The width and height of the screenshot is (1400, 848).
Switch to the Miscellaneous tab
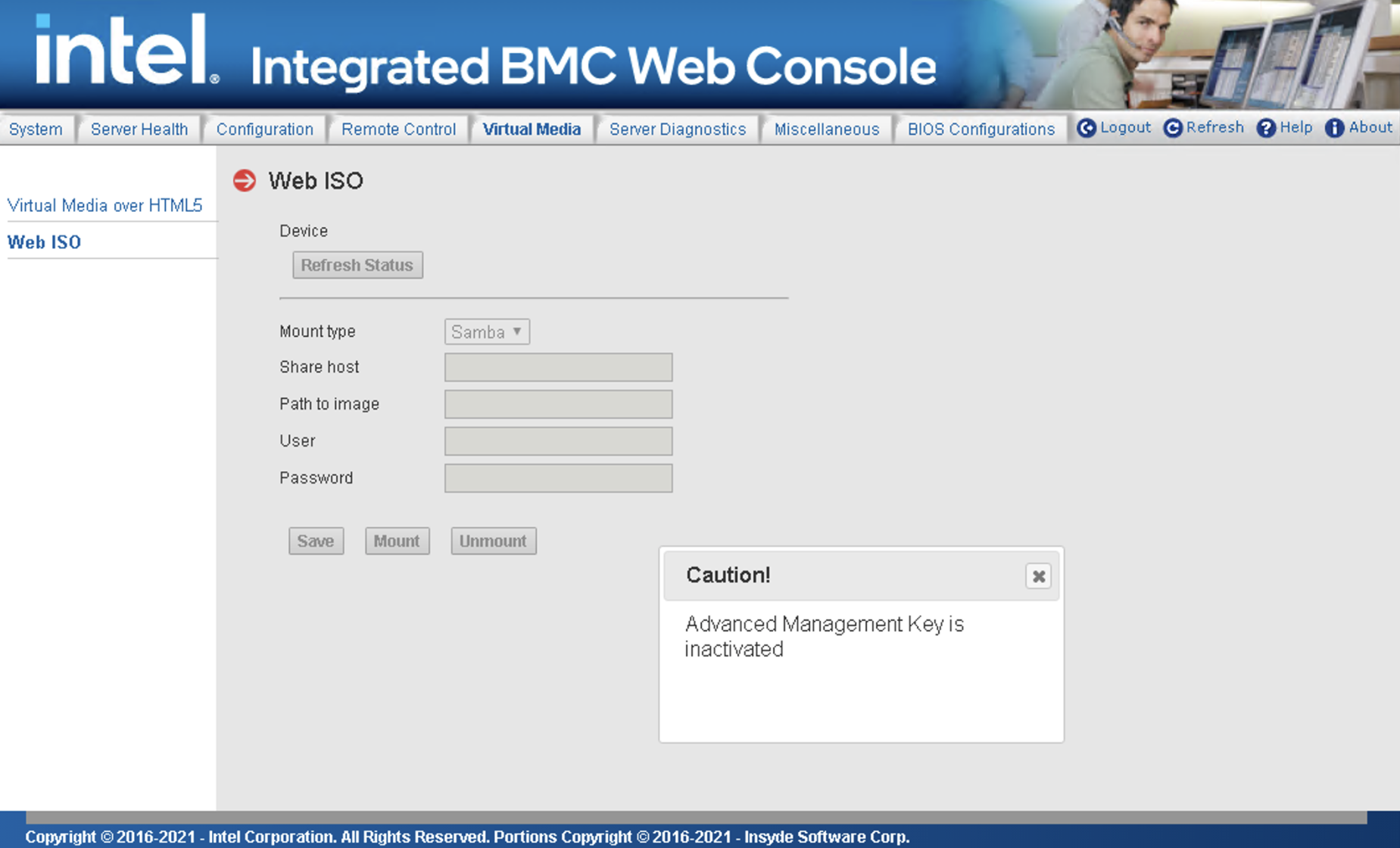(827, 129)
